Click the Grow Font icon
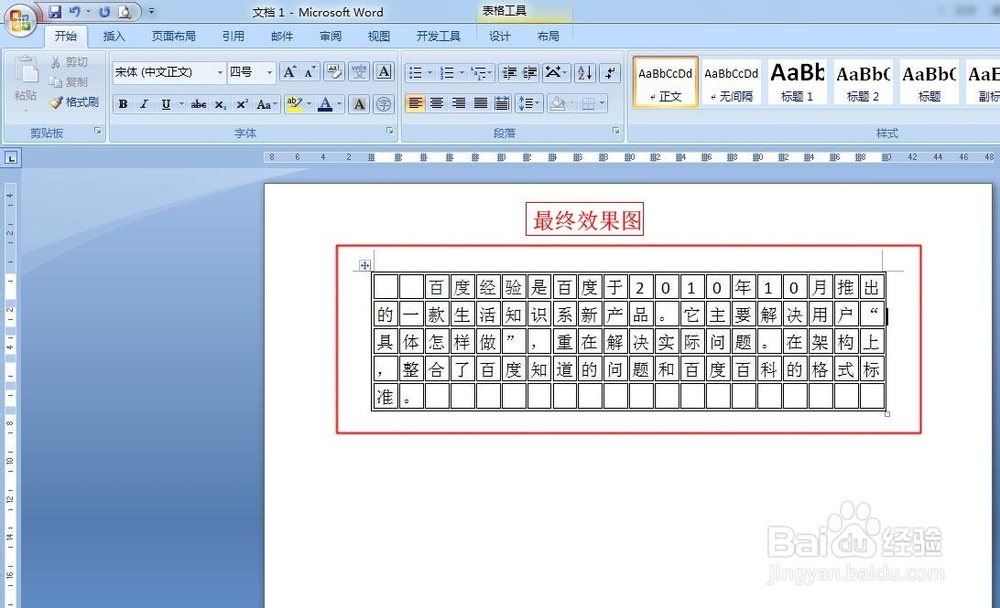Image resolution: width=1000 pixels, height=608 pixels. [x=289, y=72]
